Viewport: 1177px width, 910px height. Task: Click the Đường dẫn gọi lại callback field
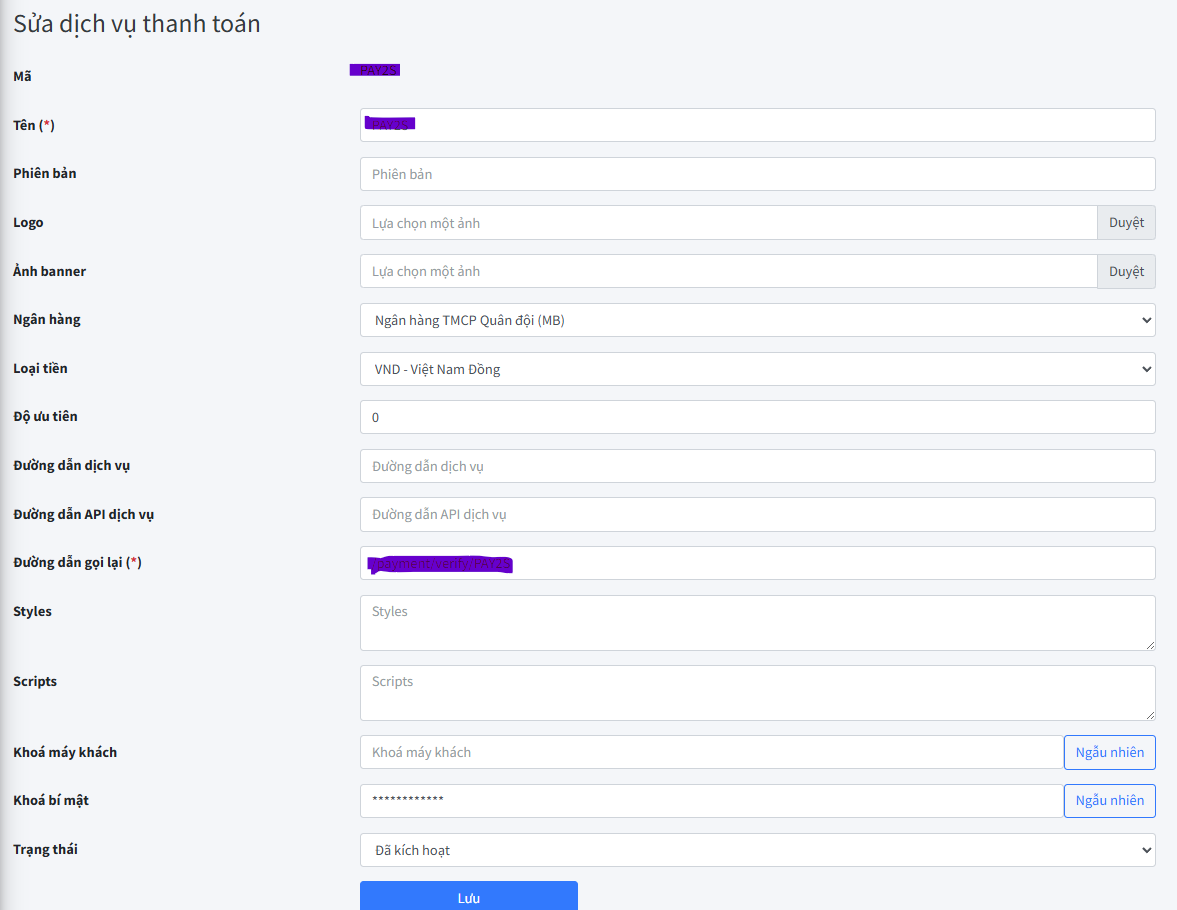pyautogui.click(x=757, y=563)
